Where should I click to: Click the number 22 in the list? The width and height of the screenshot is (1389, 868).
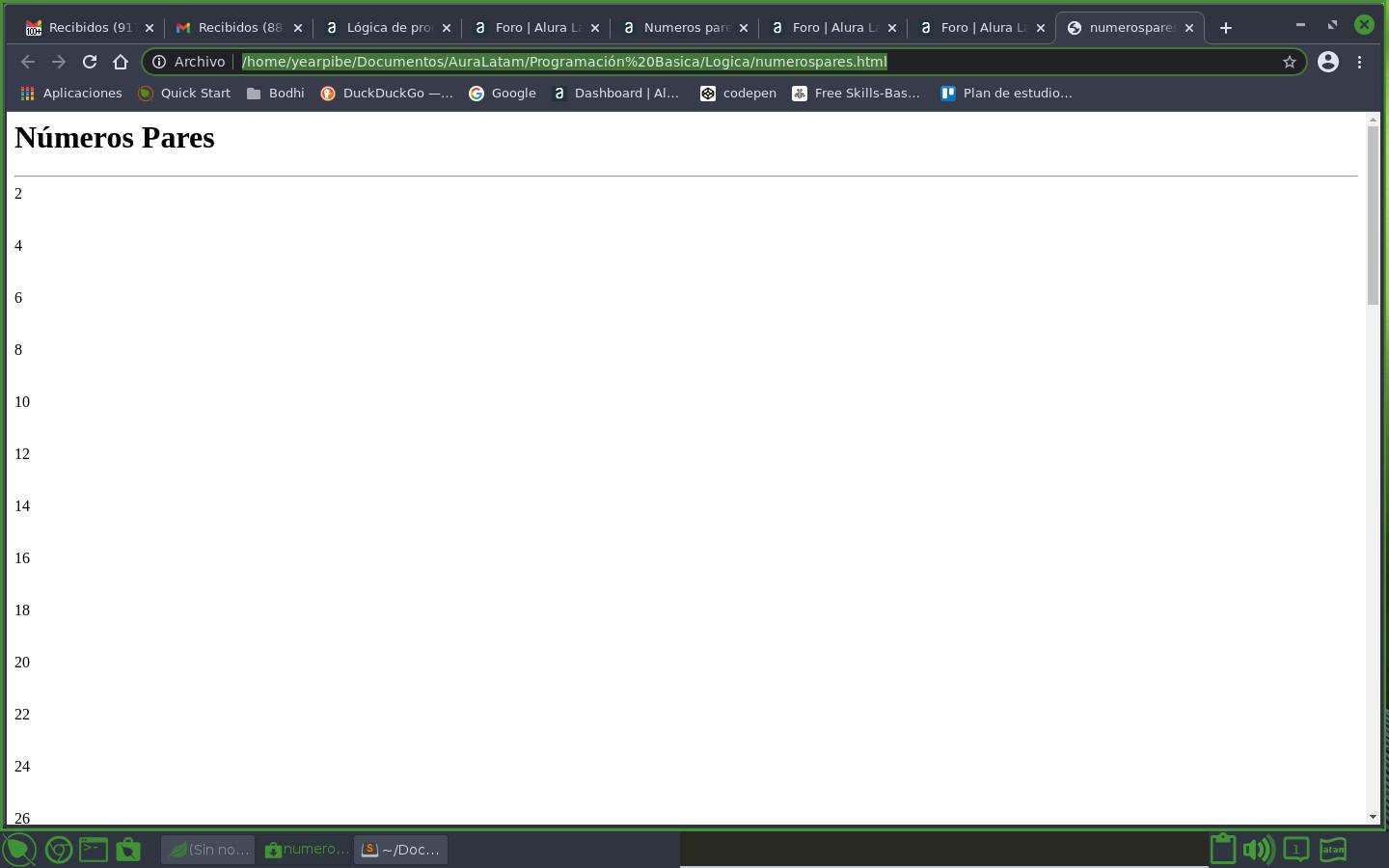22,715
